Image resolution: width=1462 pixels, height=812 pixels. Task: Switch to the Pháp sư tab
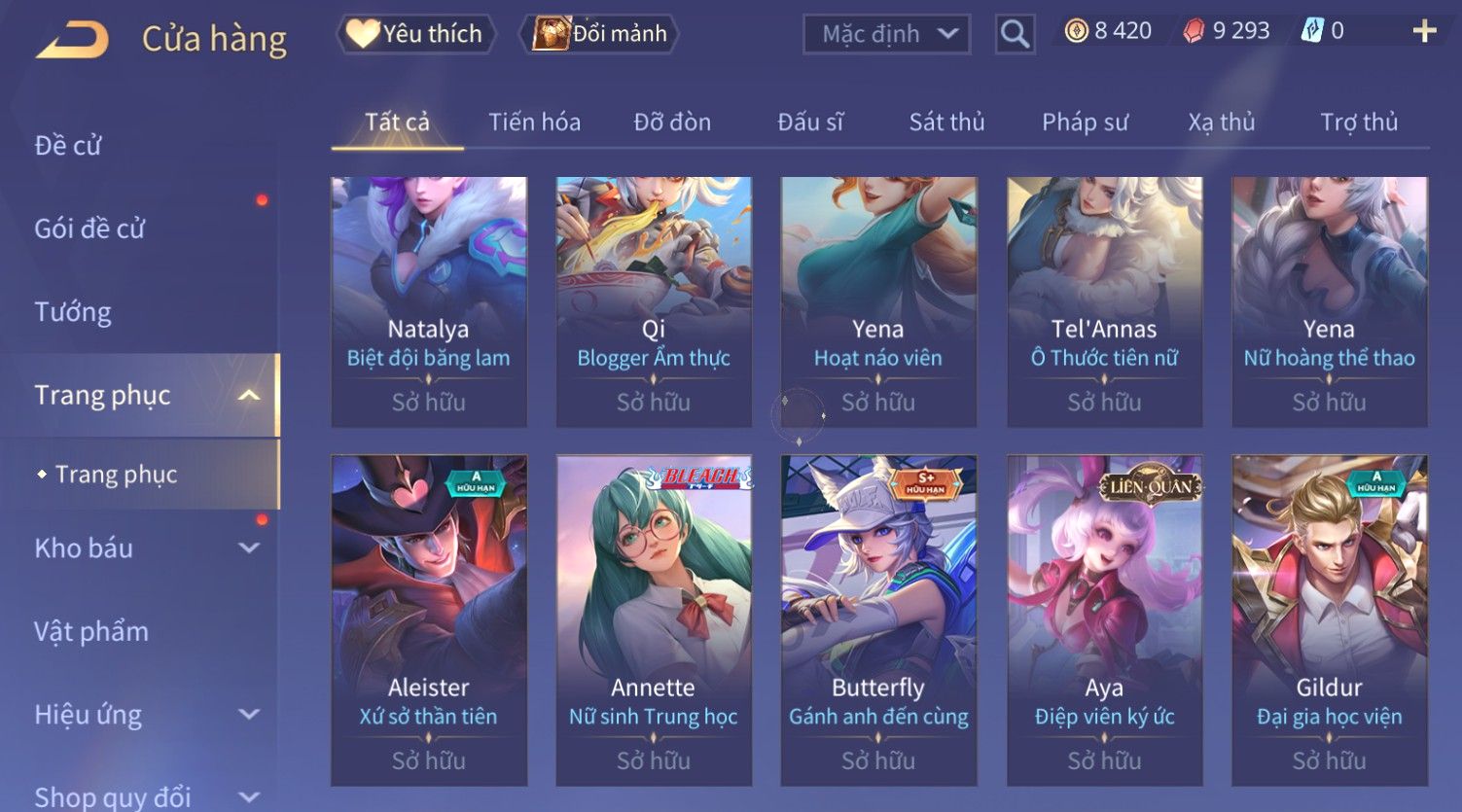(x=1085, y=122)
